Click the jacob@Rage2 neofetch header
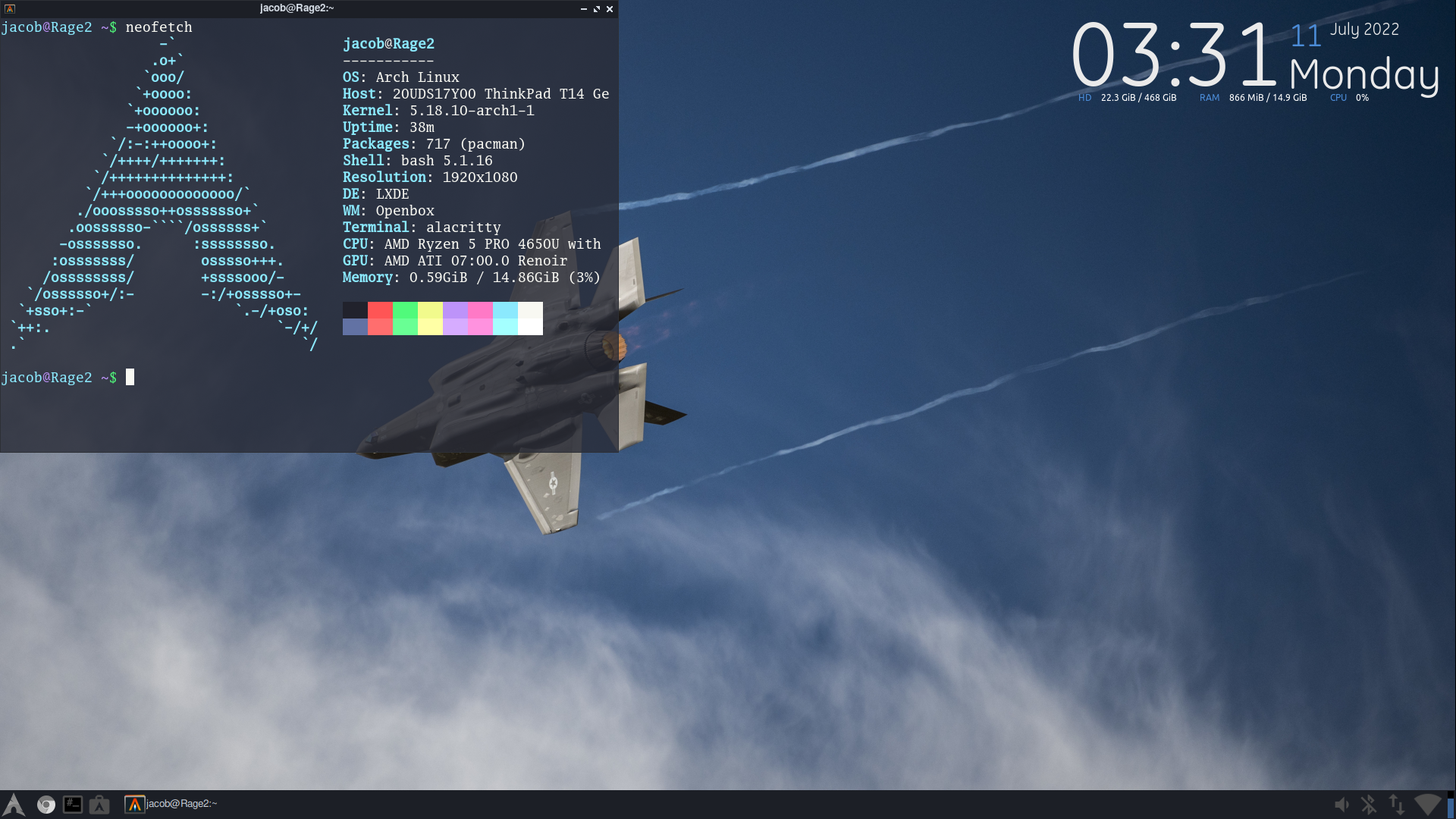The width and height of the screenshot is (1456, 819). [x=388, y=44]
